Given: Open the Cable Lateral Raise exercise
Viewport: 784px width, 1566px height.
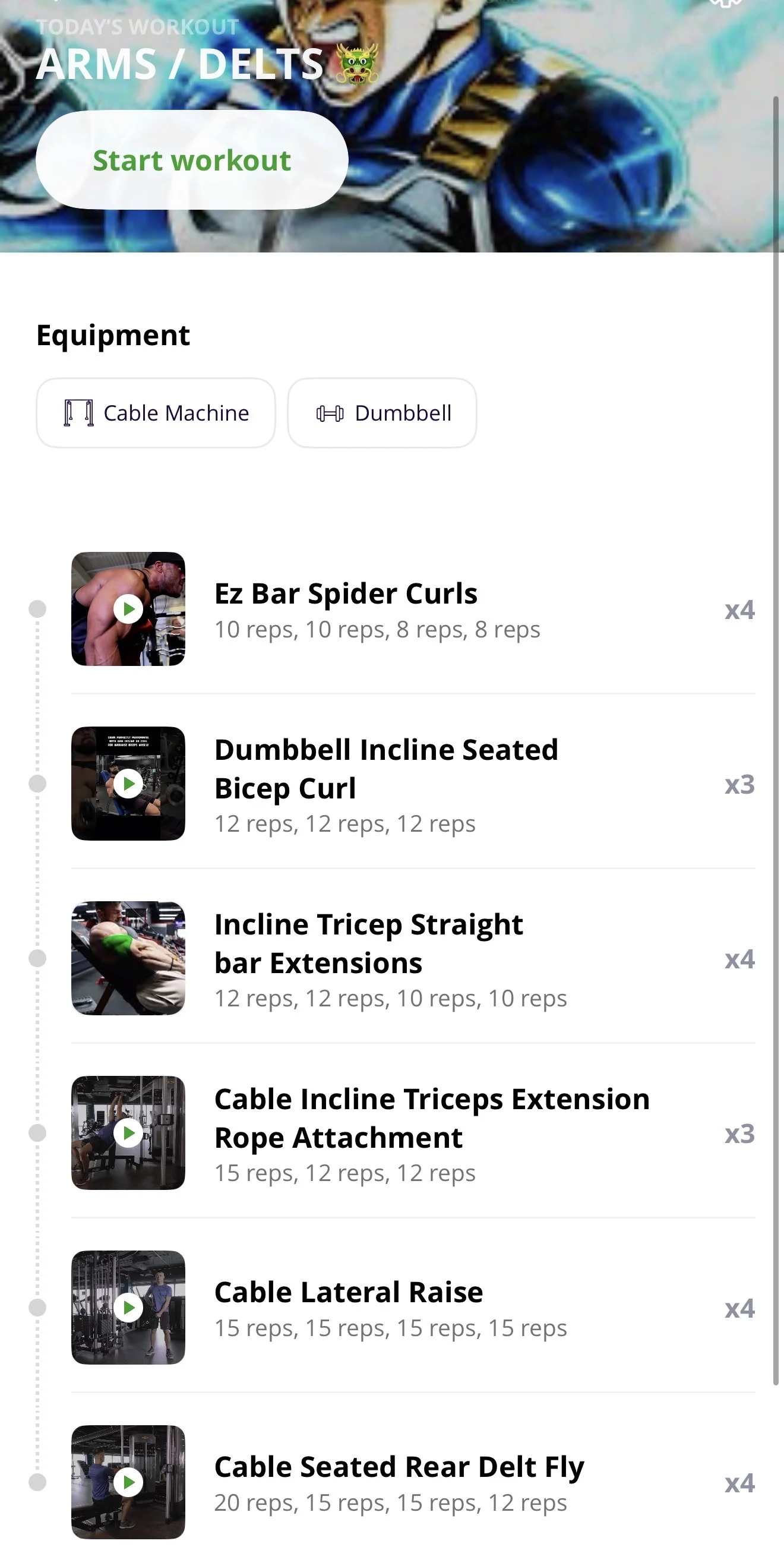Looking at the screenshot, I should click(348, 1293).
